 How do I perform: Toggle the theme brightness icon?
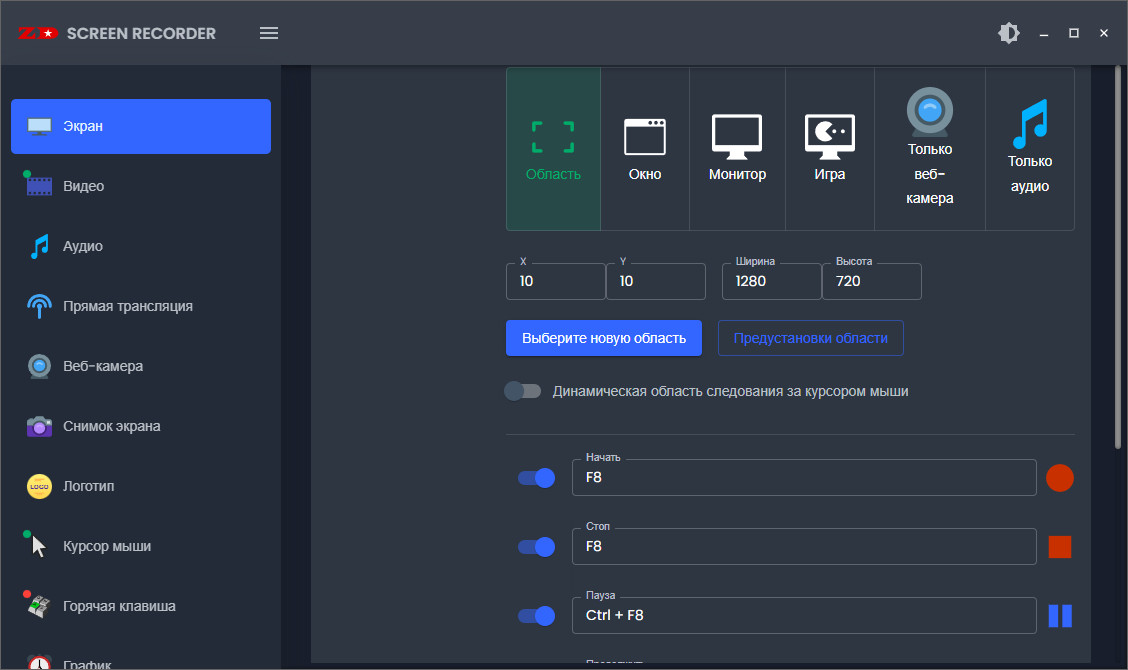[1009, 33]
